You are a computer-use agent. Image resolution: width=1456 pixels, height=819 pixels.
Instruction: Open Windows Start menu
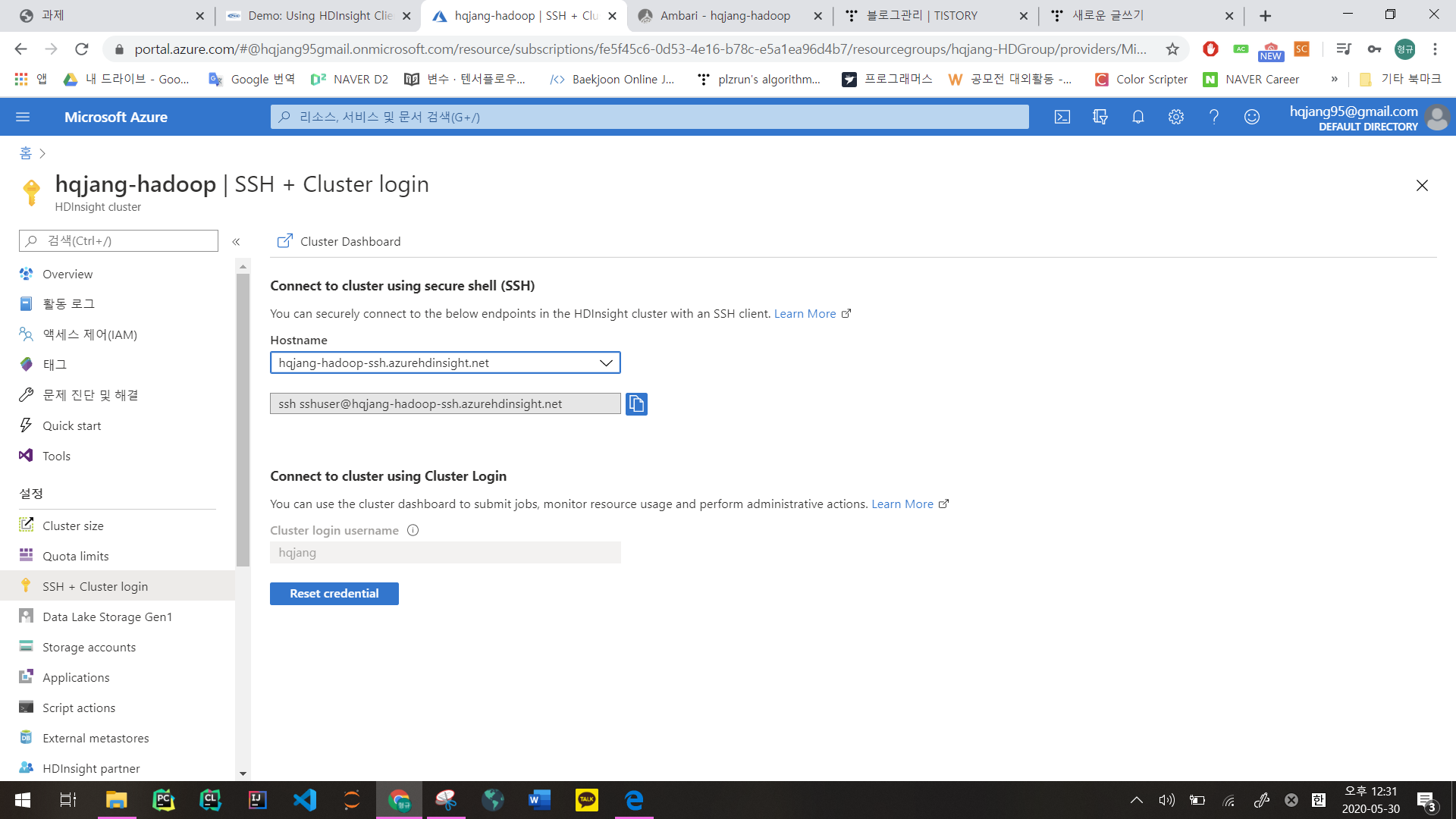tap(23, 800)
